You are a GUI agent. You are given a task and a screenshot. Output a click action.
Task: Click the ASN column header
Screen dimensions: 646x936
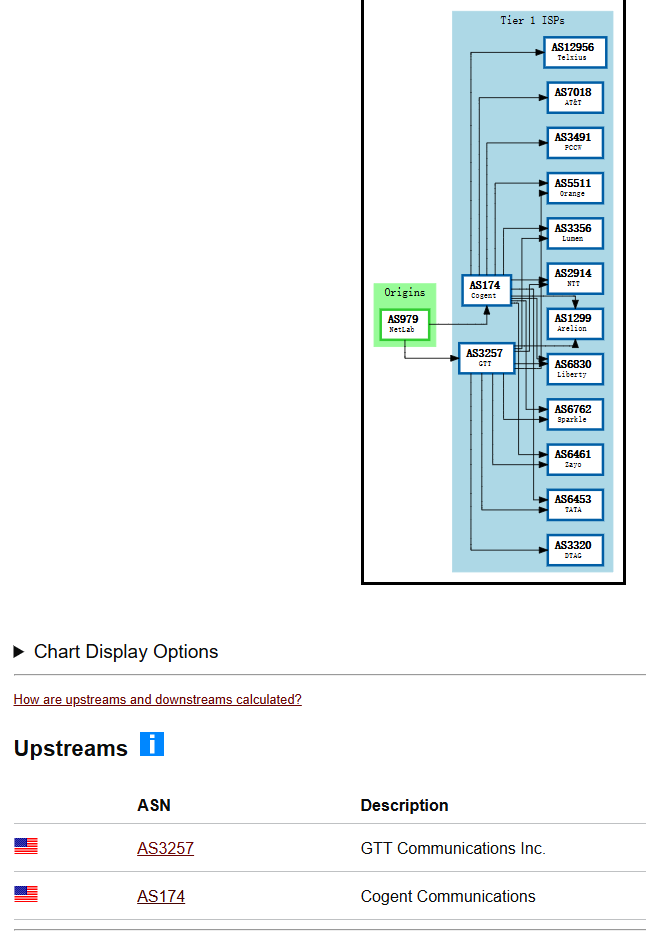pyautogui.click(x=154, y=805)
